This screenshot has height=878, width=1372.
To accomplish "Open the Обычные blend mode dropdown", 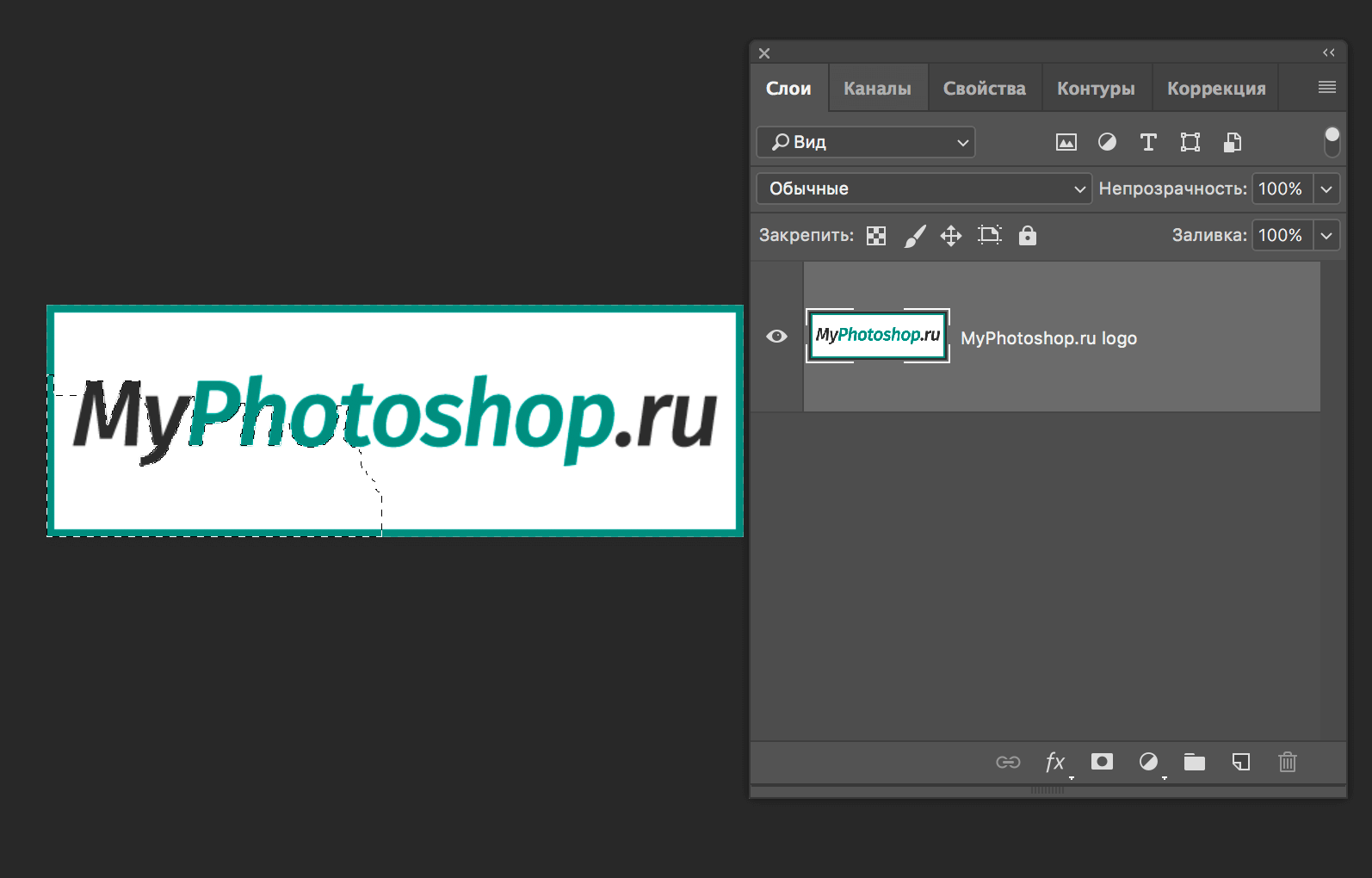I will [924, 189].
